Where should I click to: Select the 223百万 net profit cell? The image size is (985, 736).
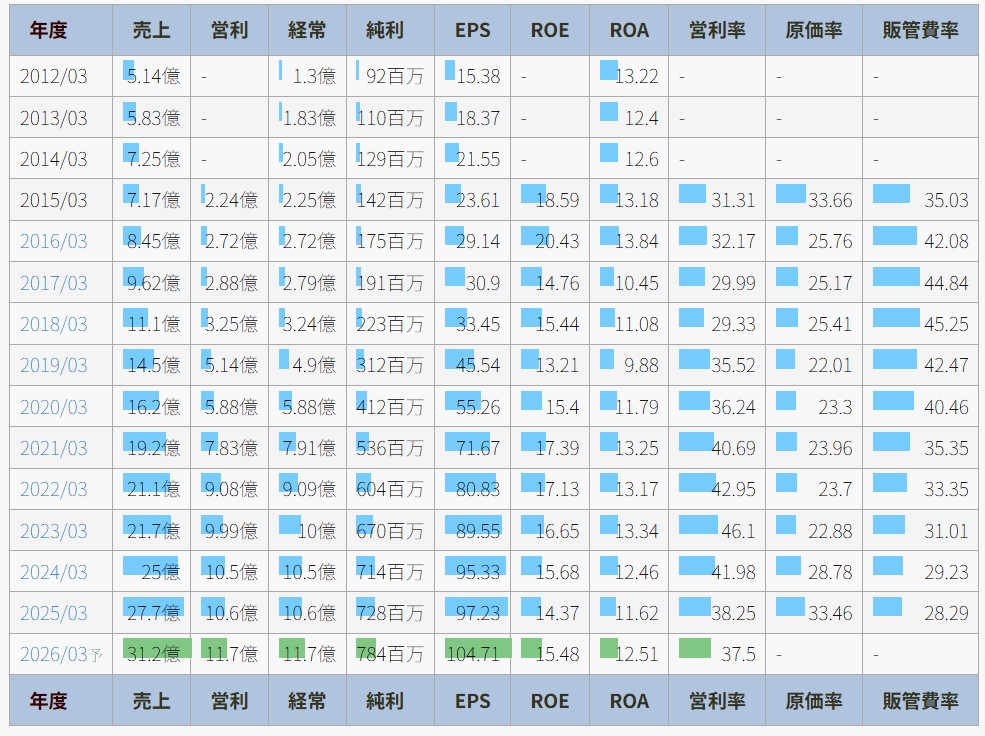click(390, 324)
